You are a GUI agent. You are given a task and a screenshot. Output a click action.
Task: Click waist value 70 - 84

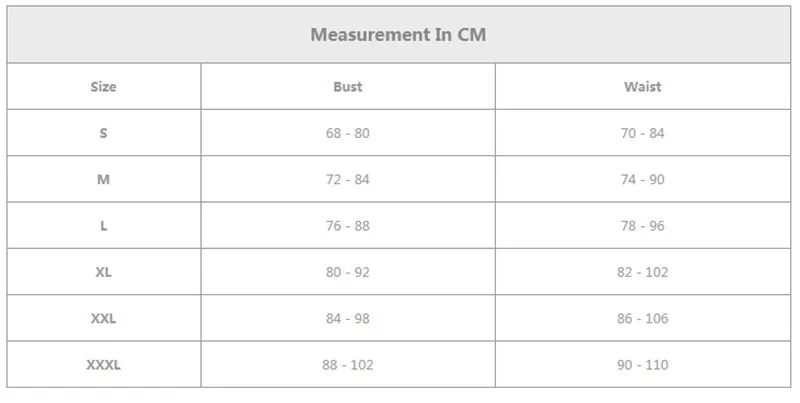pos(642,133)
